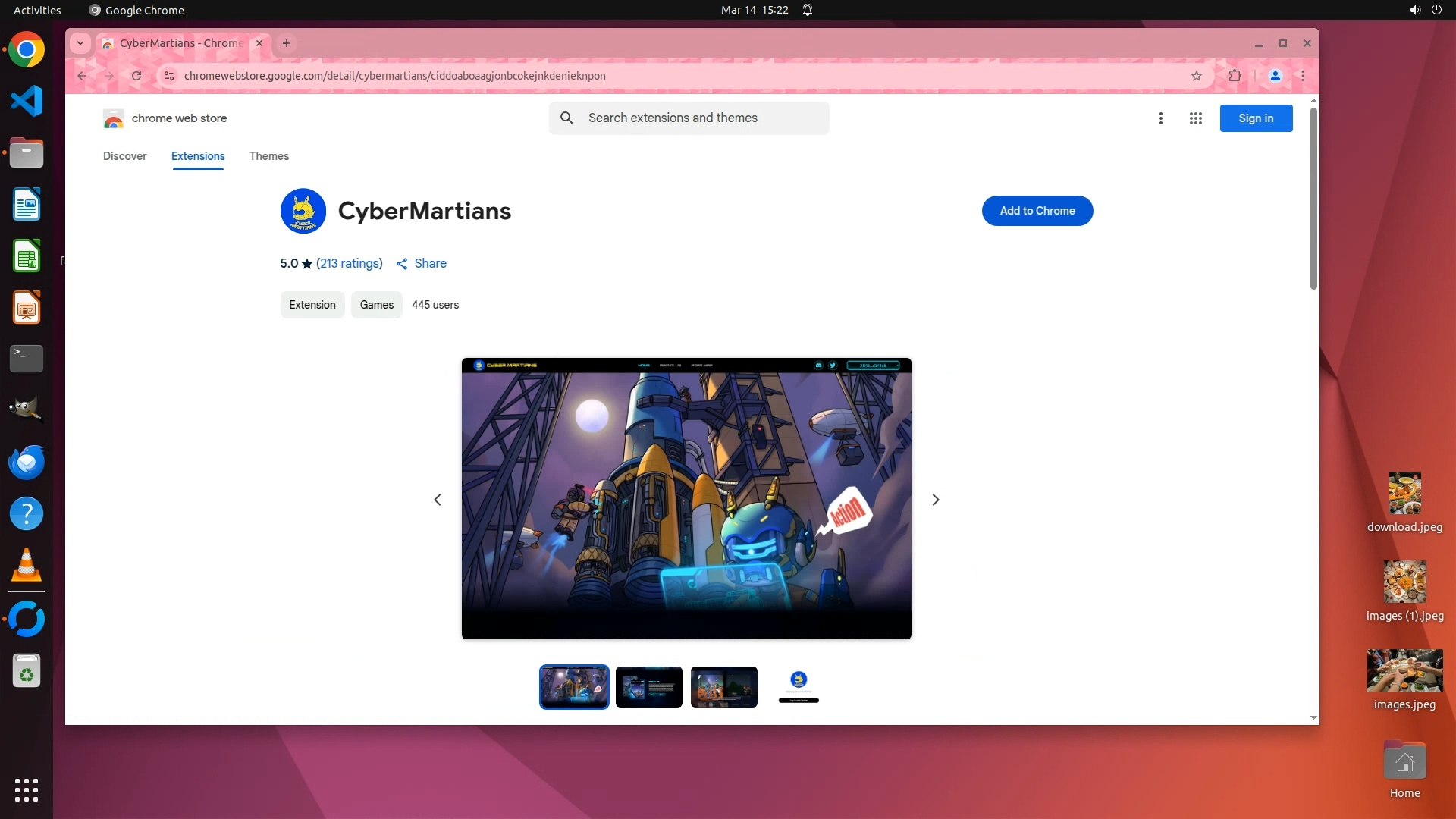
Task: Open the Extensions puzzle icon
Action: click(x=1235, y=76)
